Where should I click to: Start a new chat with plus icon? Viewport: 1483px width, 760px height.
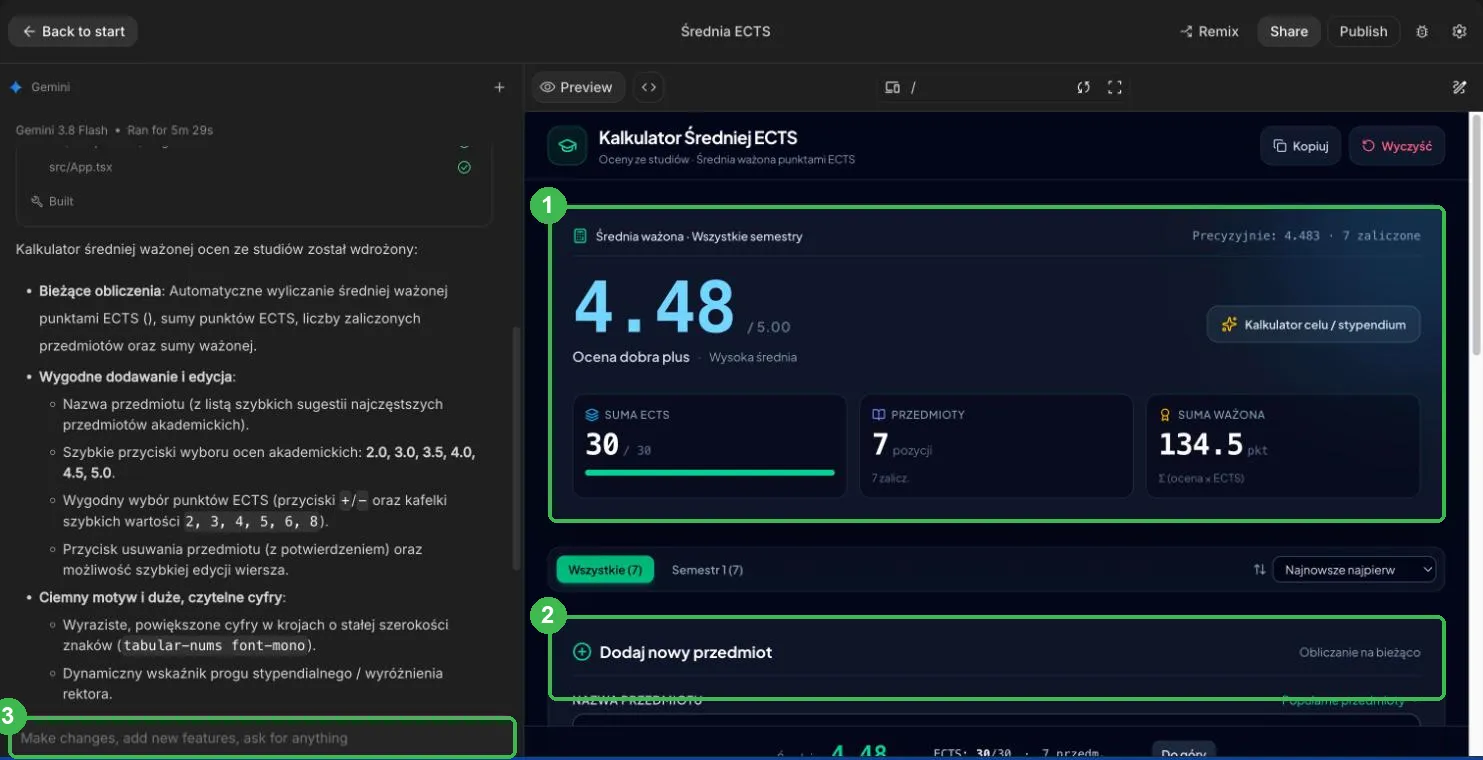(x=500, y=87)
